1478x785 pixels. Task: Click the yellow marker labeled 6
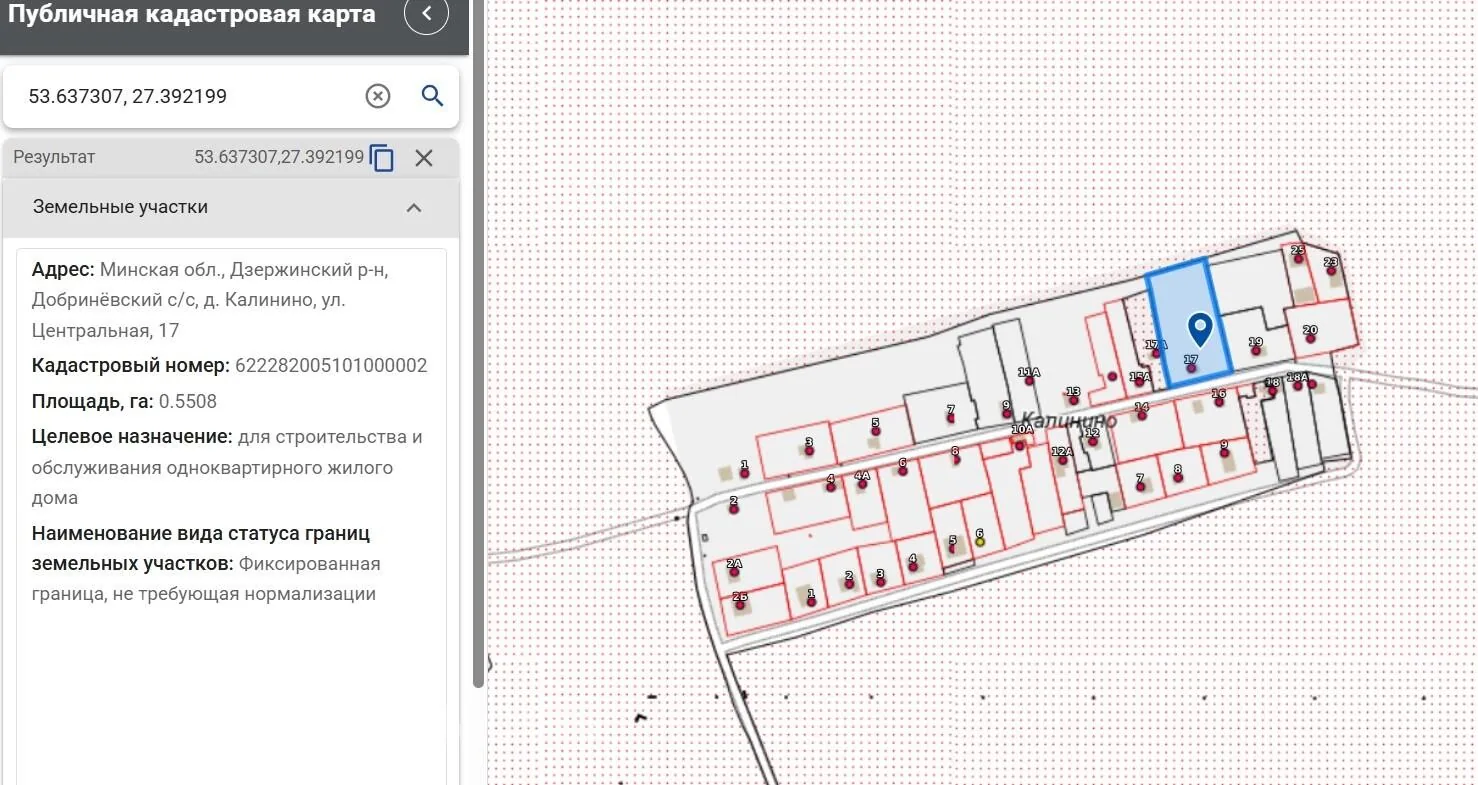(x=980, y=541)
